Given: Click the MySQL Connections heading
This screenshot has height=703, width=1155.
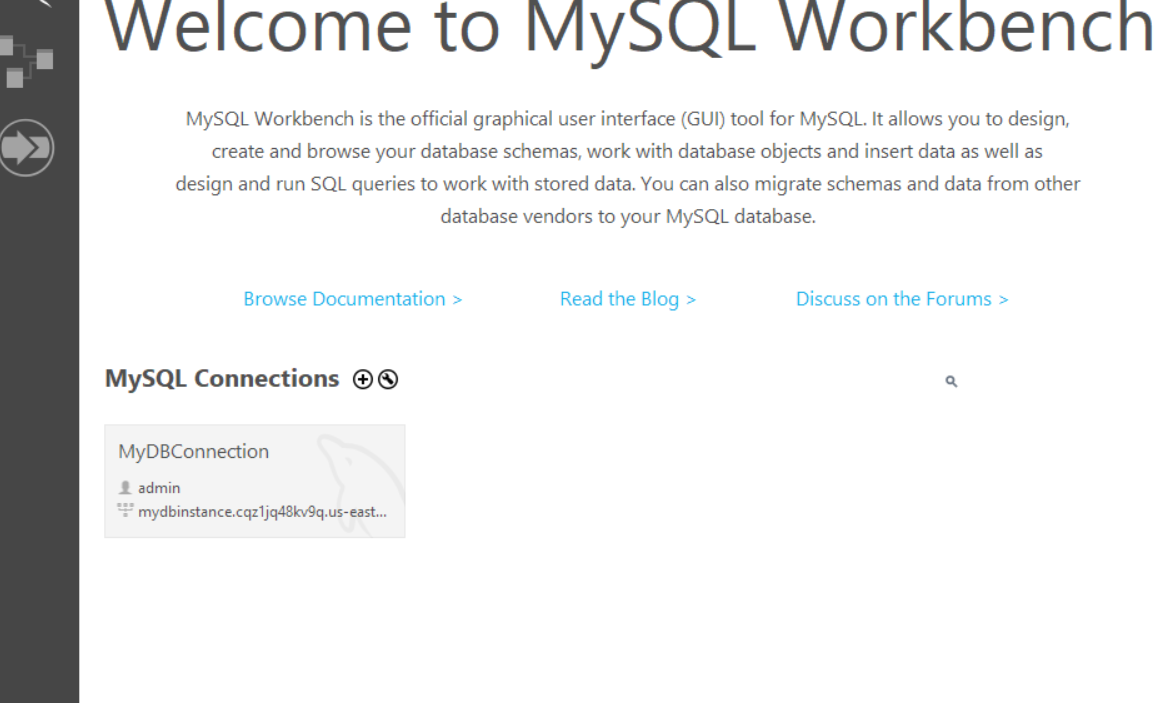Looking at the screenshot, I should coord(222,379).
